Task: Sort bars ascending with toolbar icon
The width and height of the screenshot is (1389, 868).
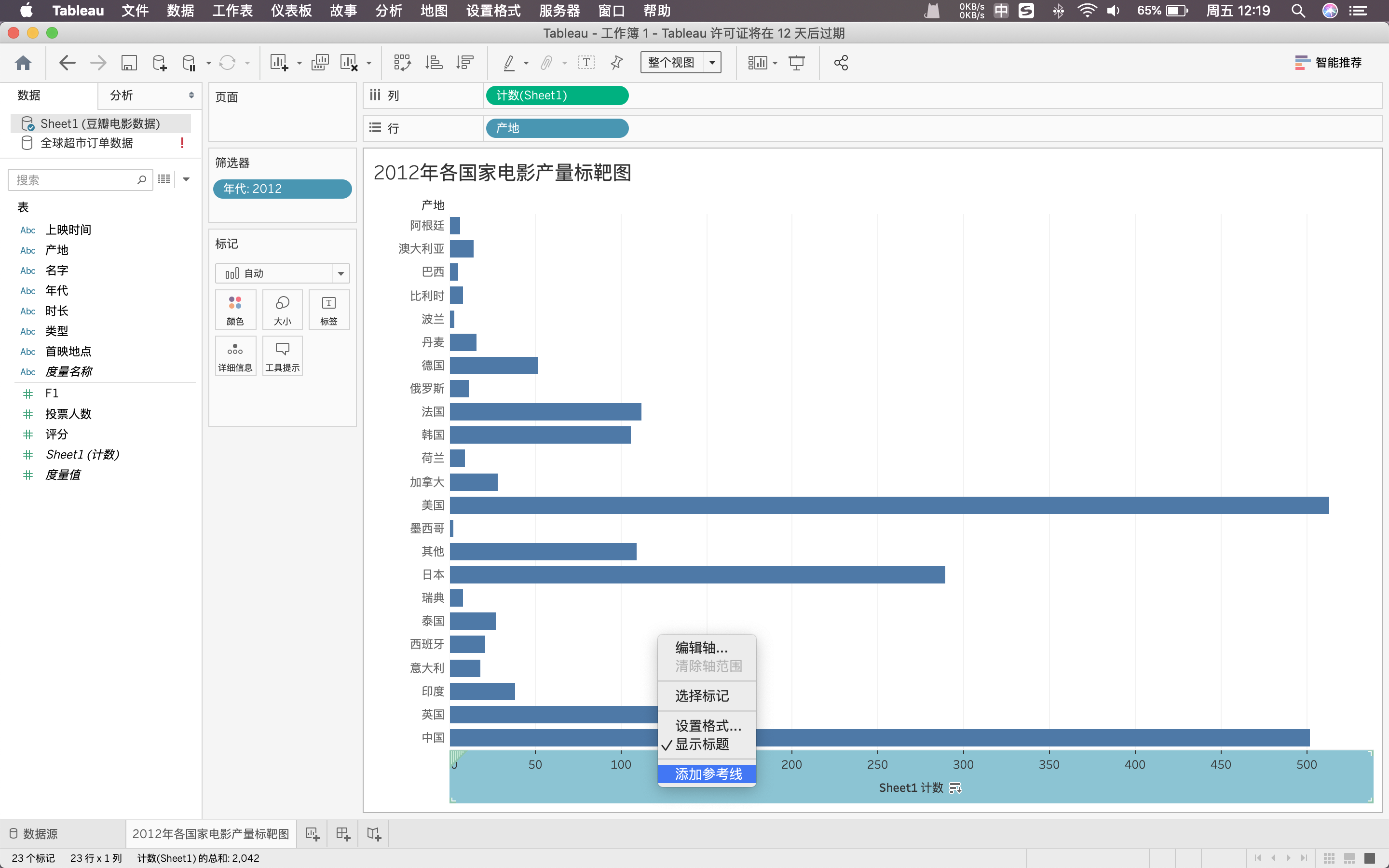Action: click(434, 63)
